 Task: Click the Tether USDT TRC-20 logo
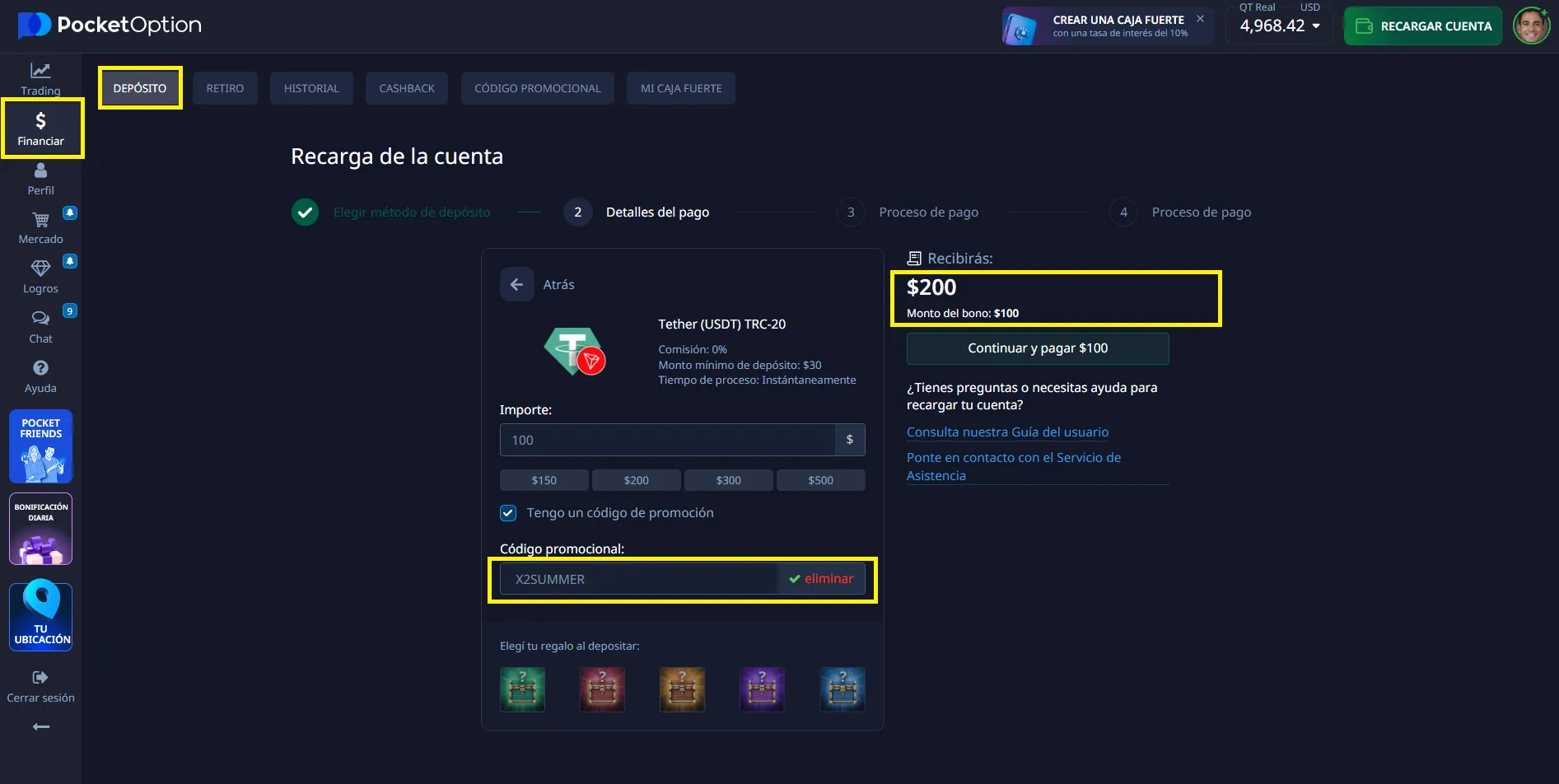[x=574, y=351]
